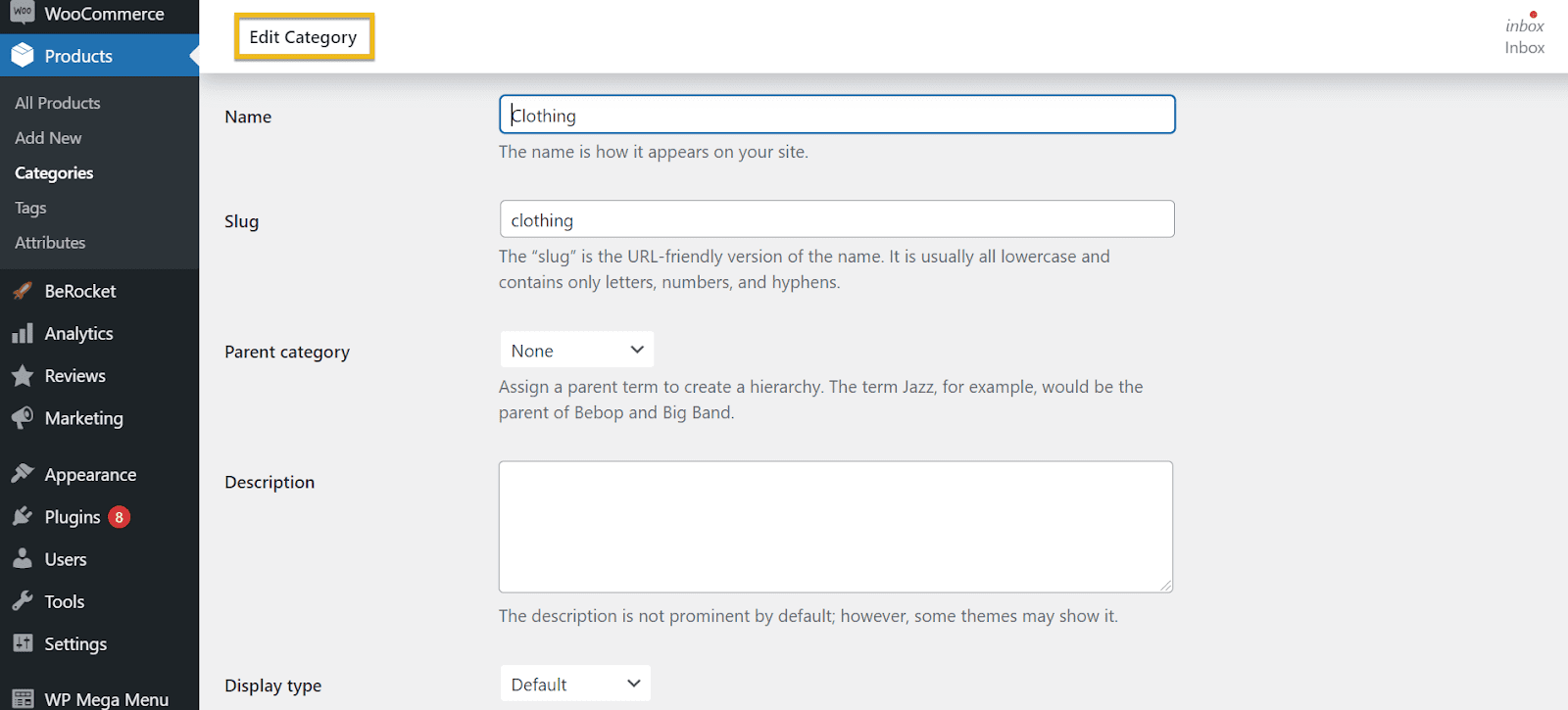
Task: Open the Tags submenu item
Action: pyautogui.click(x=30, y=208)
